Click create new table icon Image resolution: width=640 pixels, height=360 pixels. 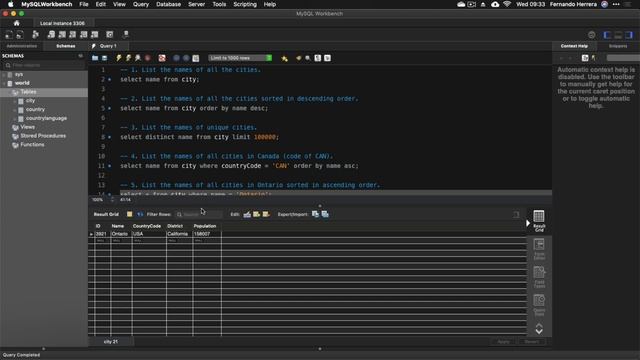pyautogui.click(x=62, y=35)
